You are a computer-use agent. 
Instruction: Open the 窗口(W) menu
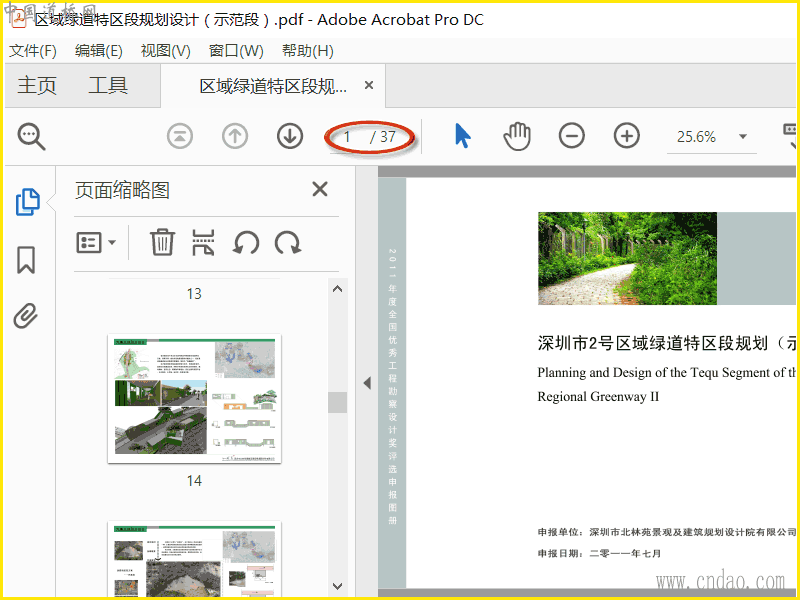click(x=236, y=51)
